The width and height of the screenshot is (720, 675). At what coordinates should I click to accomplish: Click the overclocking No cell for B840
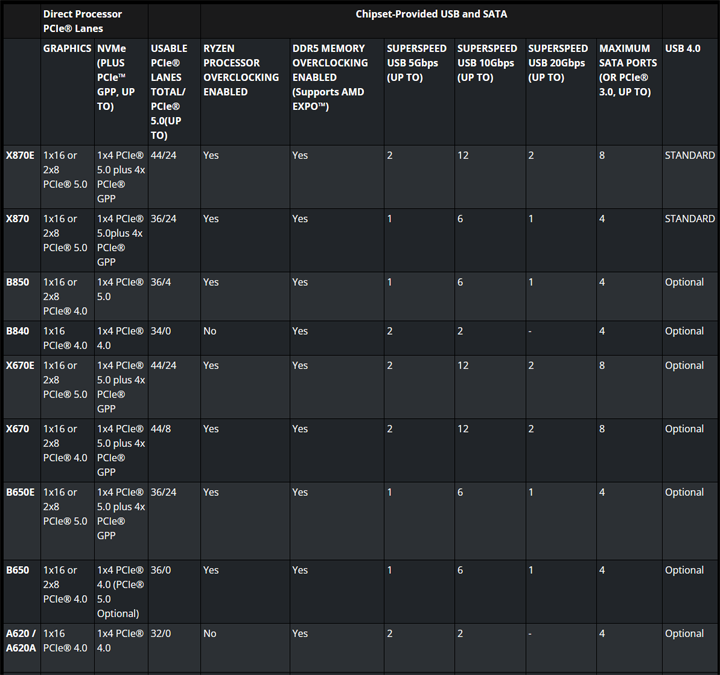point(210,331)
